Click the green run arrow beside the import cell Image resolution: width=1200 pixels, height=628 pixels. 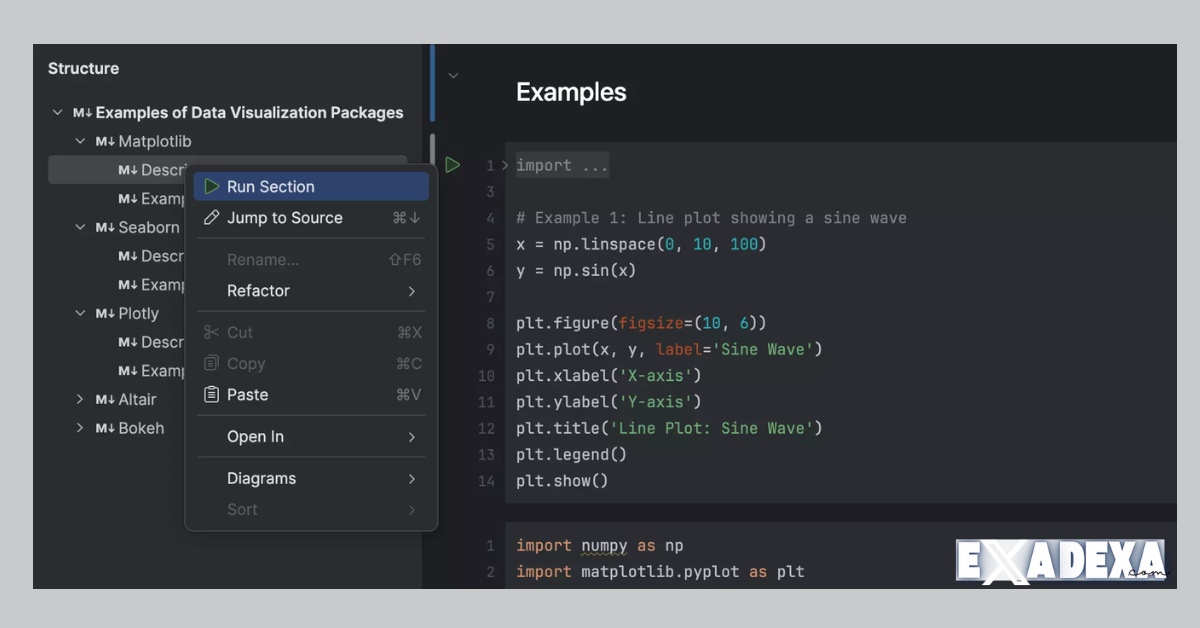452,165
